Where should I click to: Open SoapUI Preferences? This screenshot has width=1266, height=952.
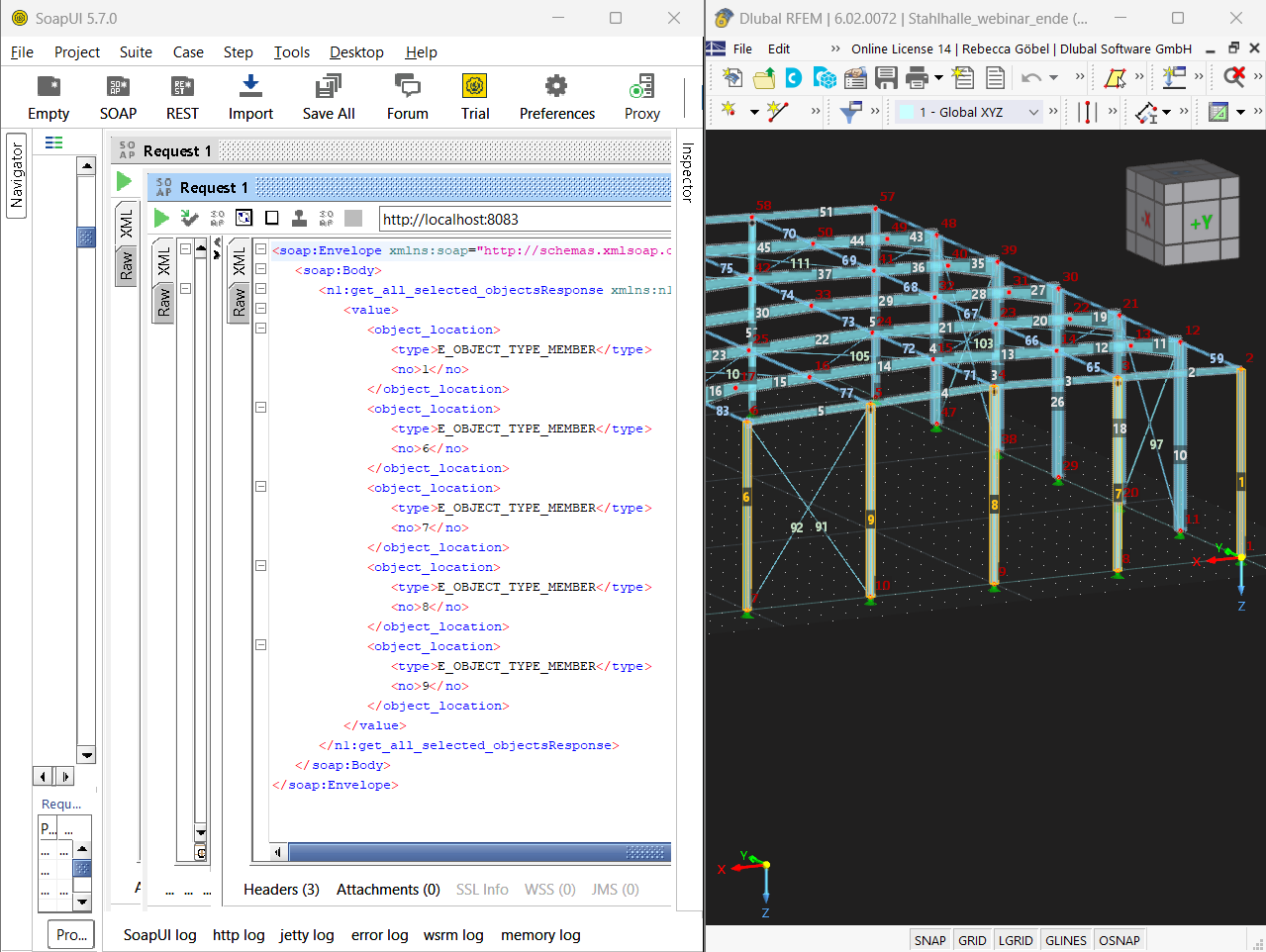[x=555, y=96]
